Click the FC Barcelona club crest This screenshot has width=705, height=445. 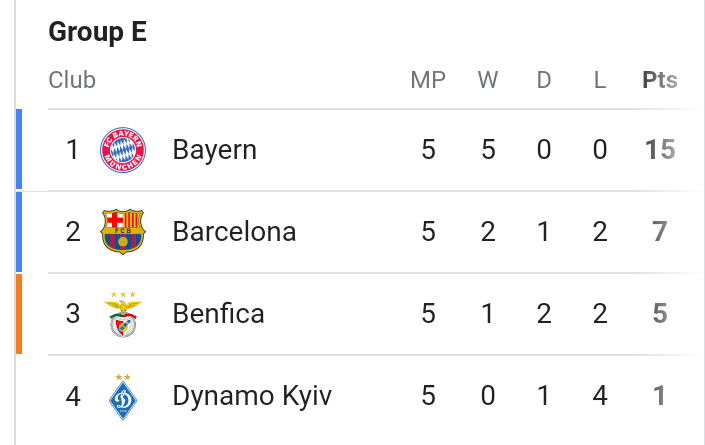click(x=123, y=231)
